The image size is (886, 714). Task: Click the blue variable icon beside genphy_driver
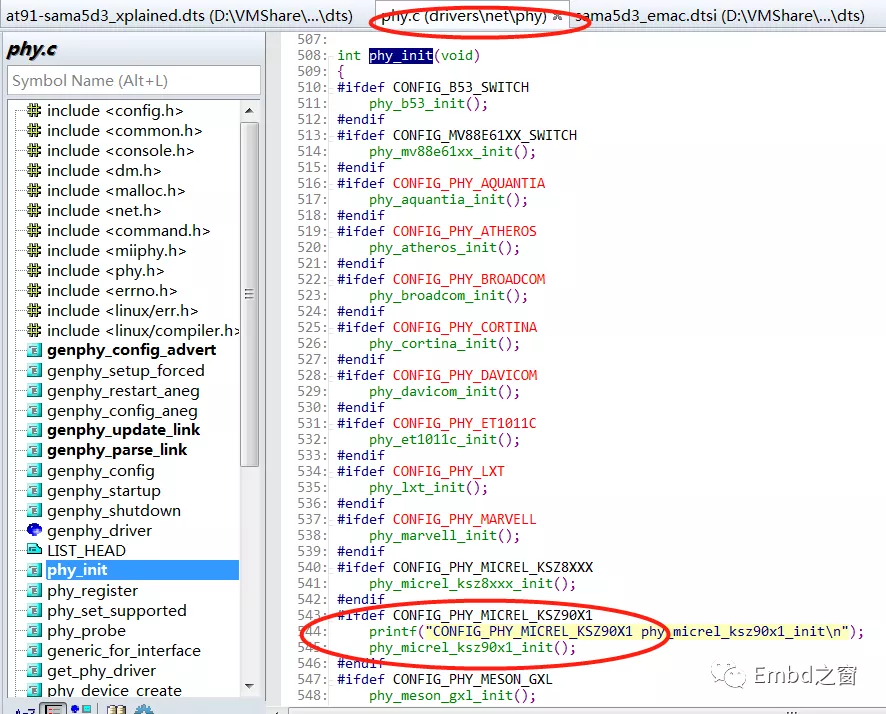pyautogui.click(x=34, y=530)
